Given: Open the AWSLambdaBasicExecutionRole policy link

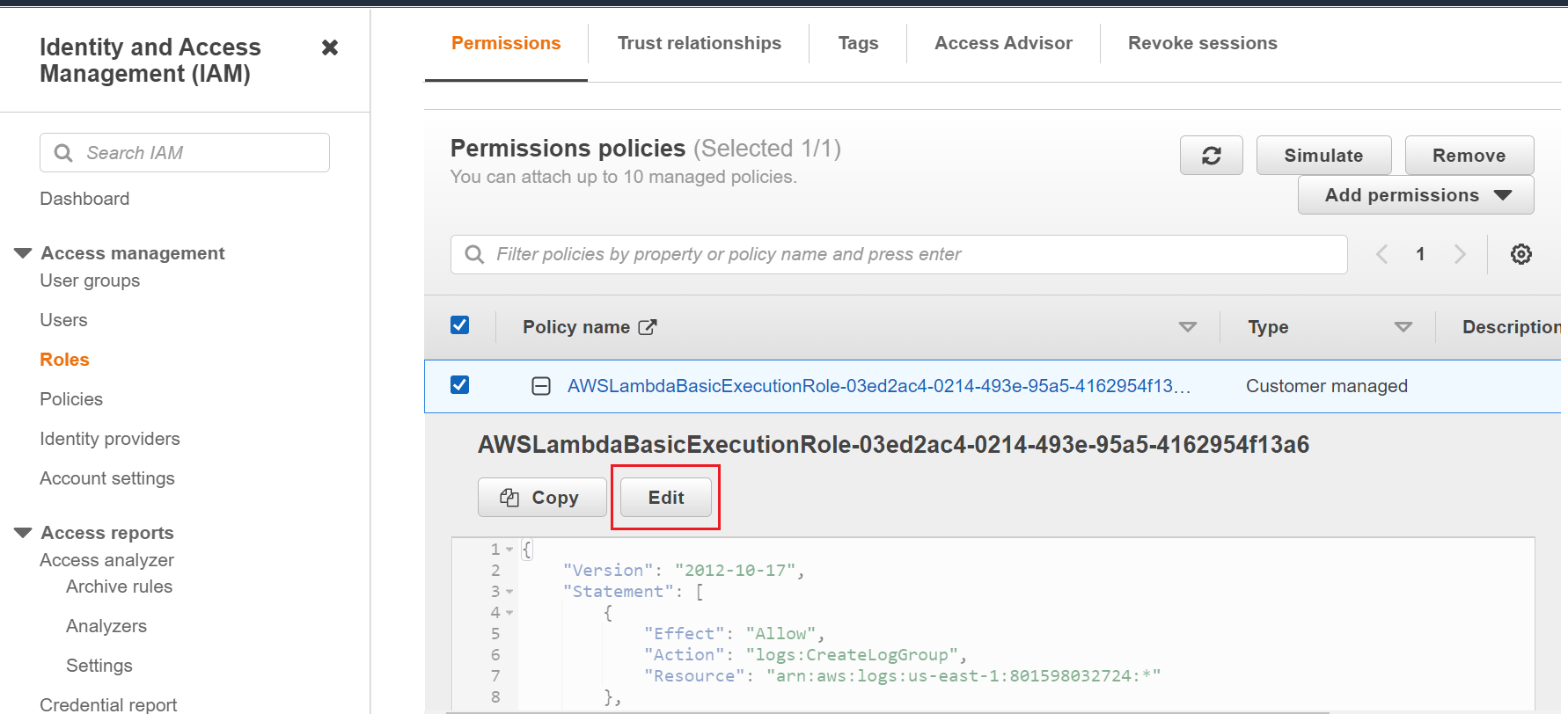Looking at the screenshot, I should [878, 386].
